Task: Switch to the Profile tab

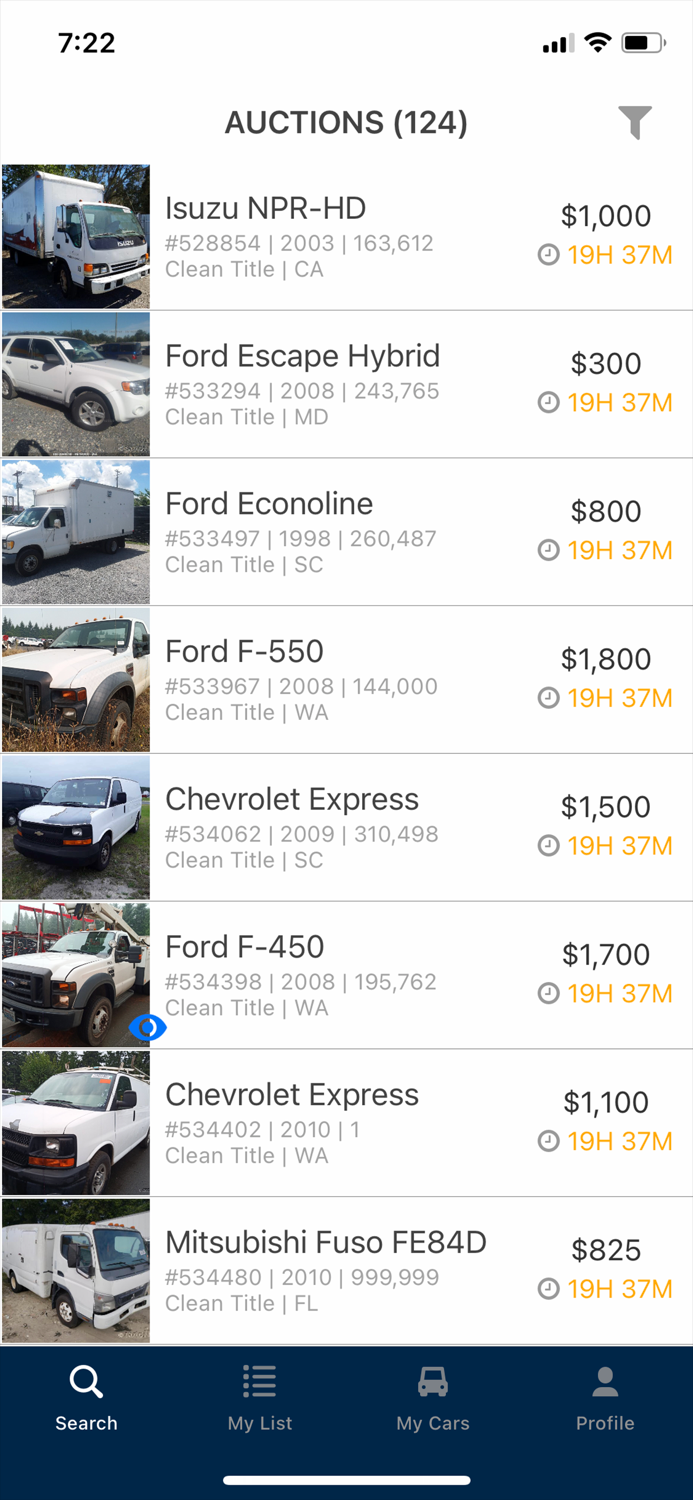Action: 605,1398
